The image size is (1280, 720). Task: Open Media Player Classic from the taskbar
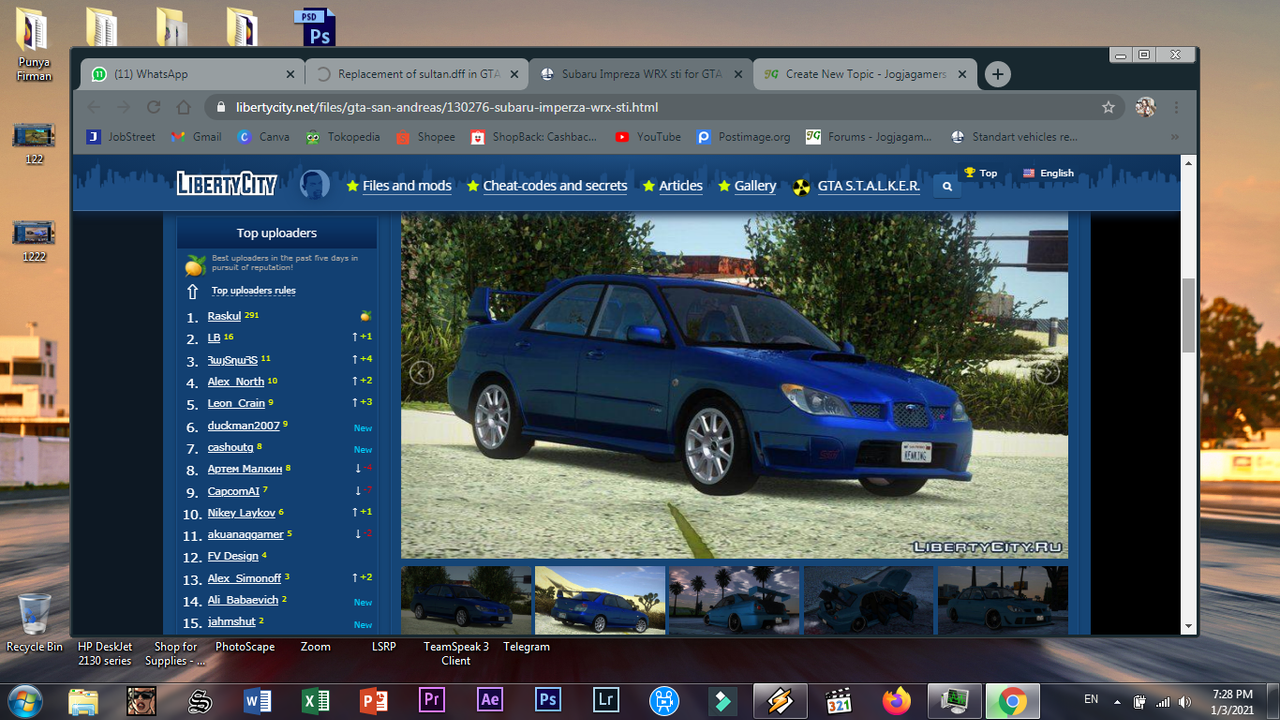(838, 701)
